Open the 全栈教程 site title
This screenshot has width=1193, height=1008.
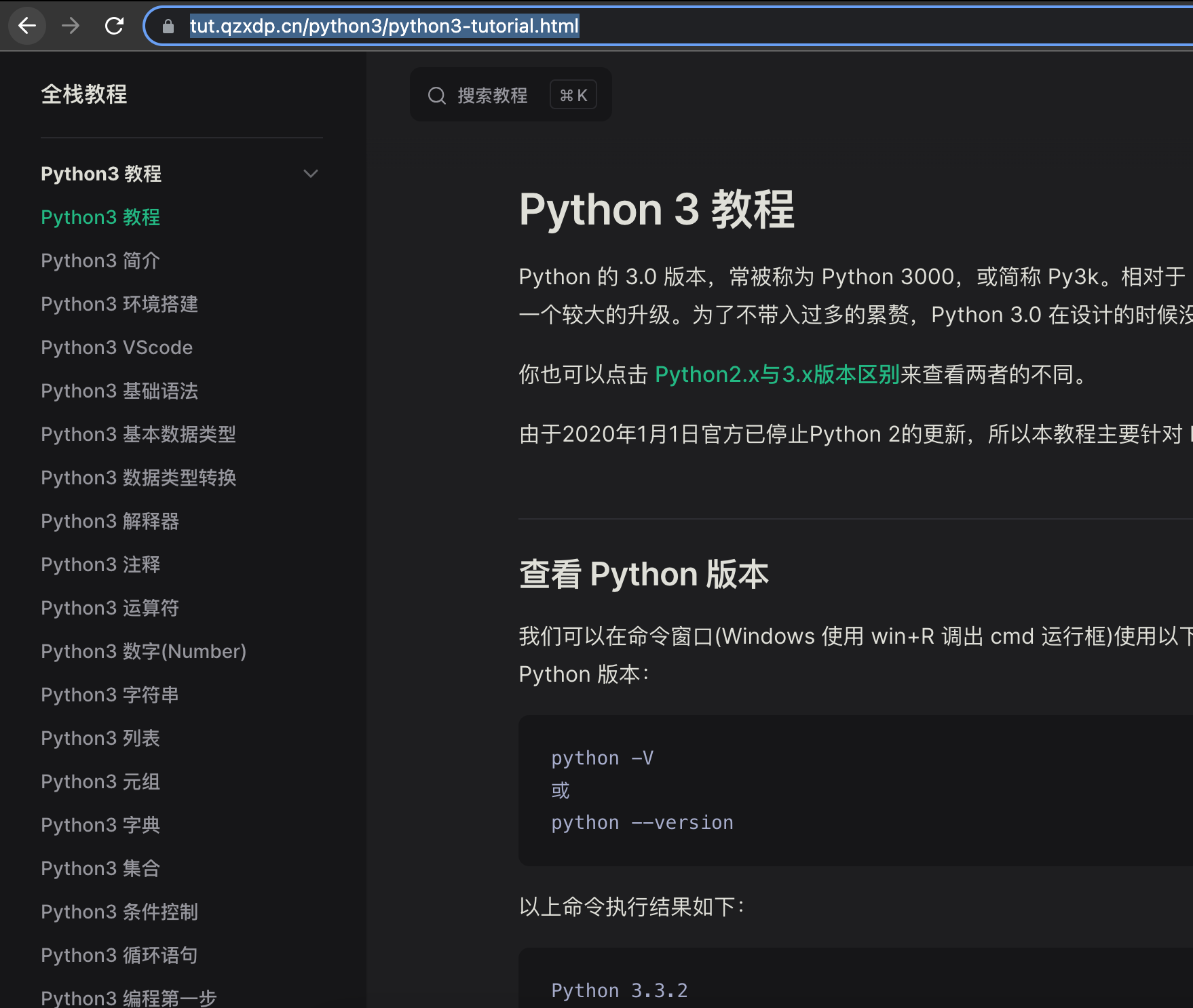[x=84, y=94]
